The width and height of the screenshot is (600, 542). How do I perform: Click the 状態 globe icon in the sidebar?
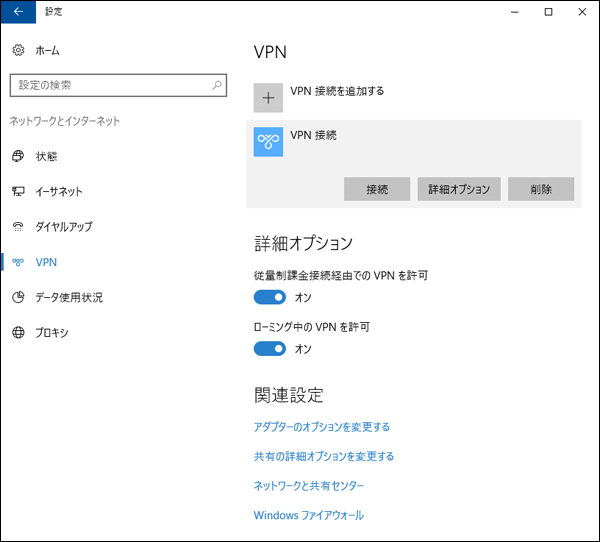point(18,156)
